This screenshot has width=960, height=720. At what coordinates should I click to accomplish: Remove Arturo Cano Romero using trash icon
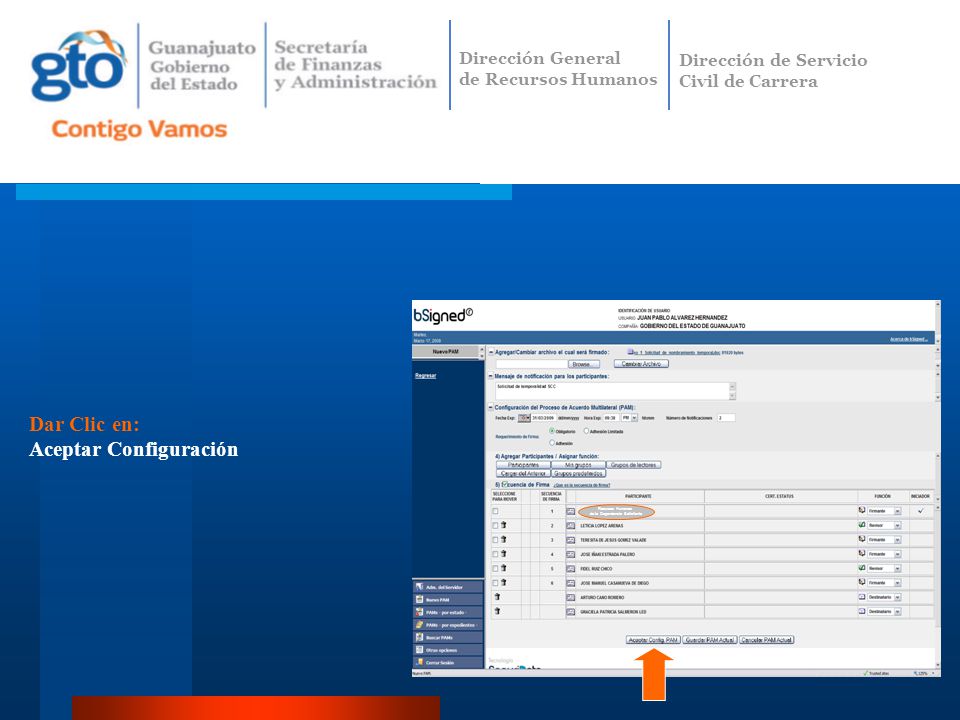[497, 596]
